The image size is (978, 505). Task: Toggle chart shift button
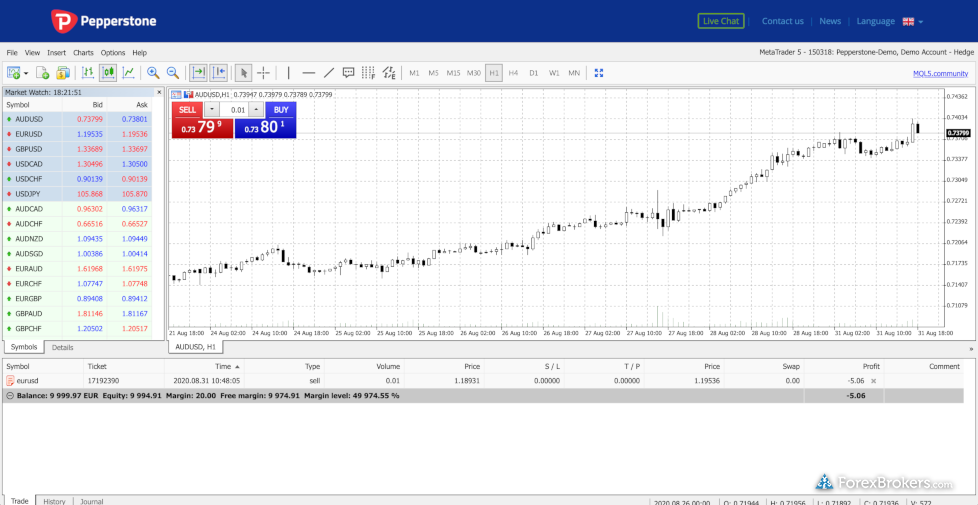[219, 73]
